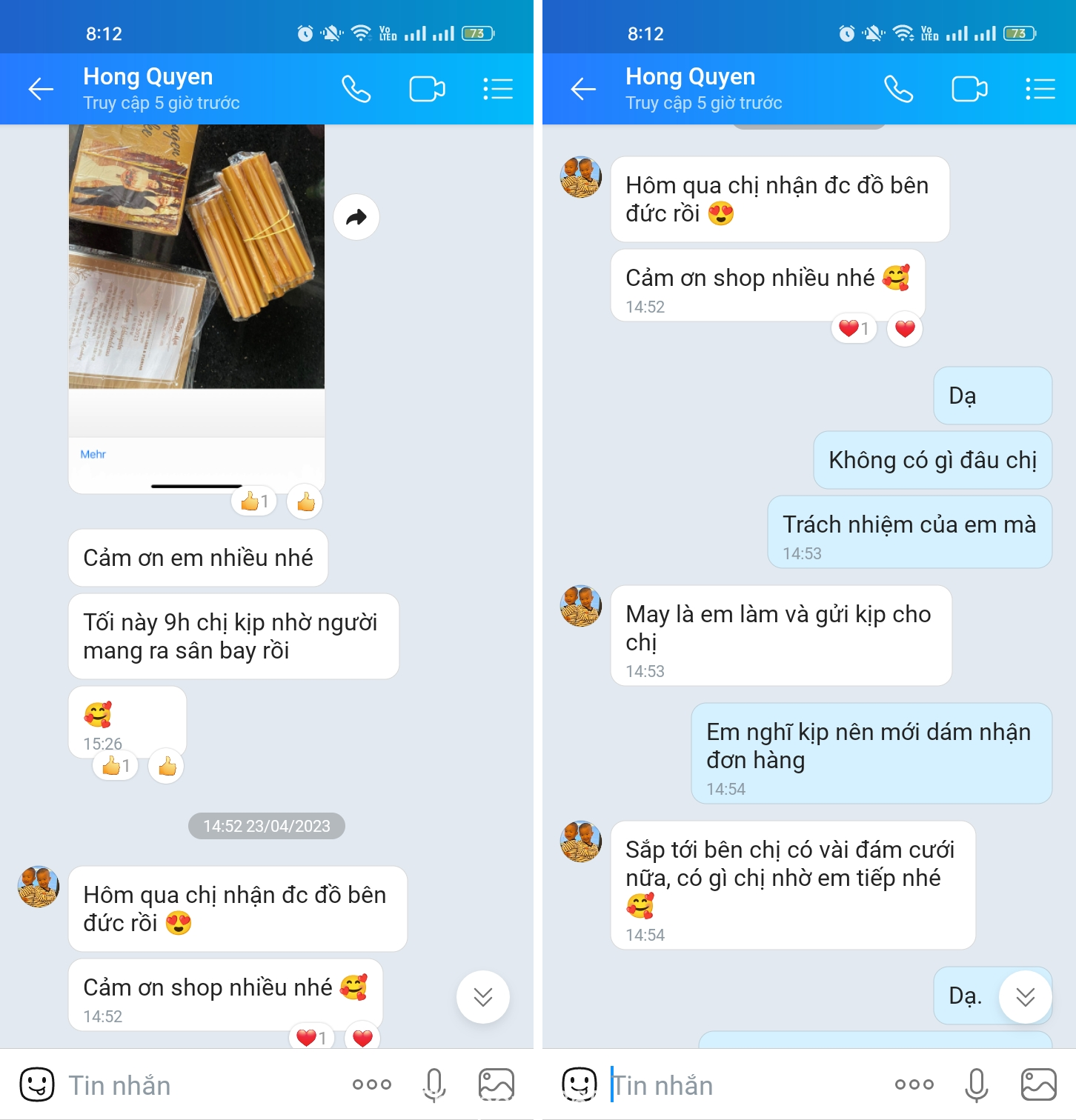
Task: View heart reaction count on left 14:52 message
Action: pos(312,1038)
